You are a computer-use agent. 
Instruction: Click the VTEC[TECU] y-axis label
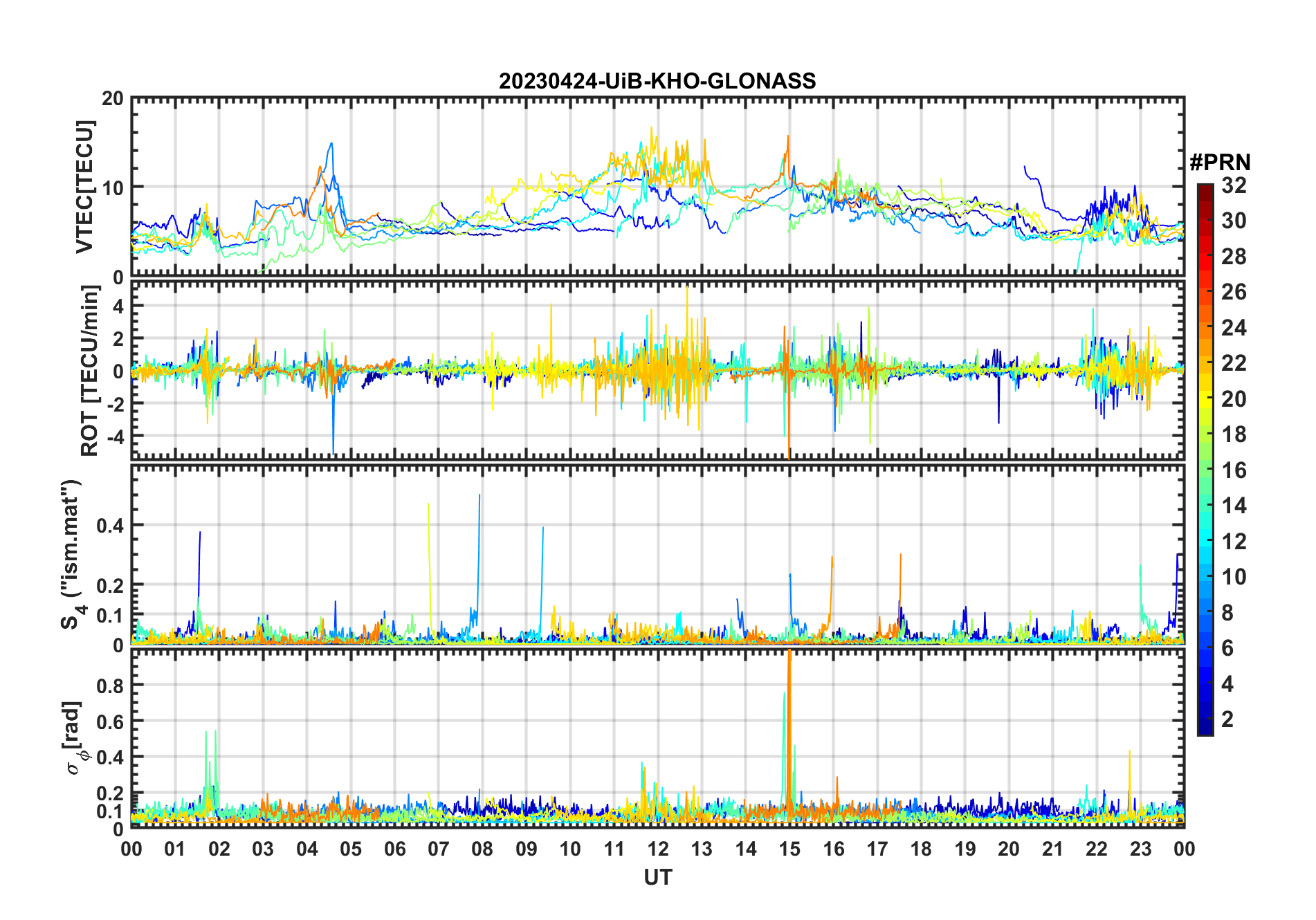pos(84,187)
